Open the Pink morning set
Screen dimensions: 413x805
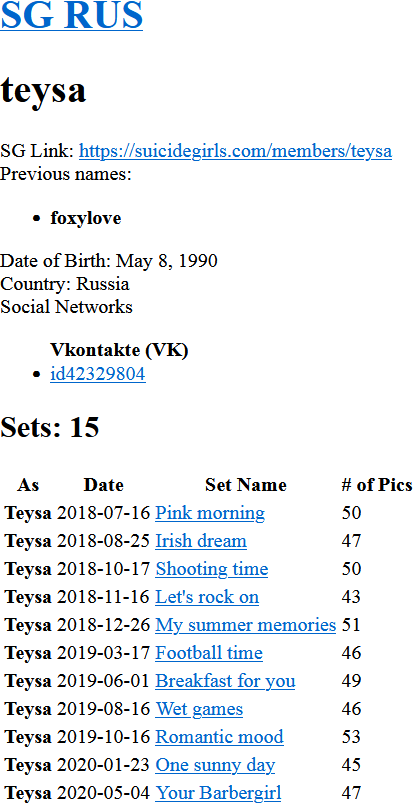point(210,513)
